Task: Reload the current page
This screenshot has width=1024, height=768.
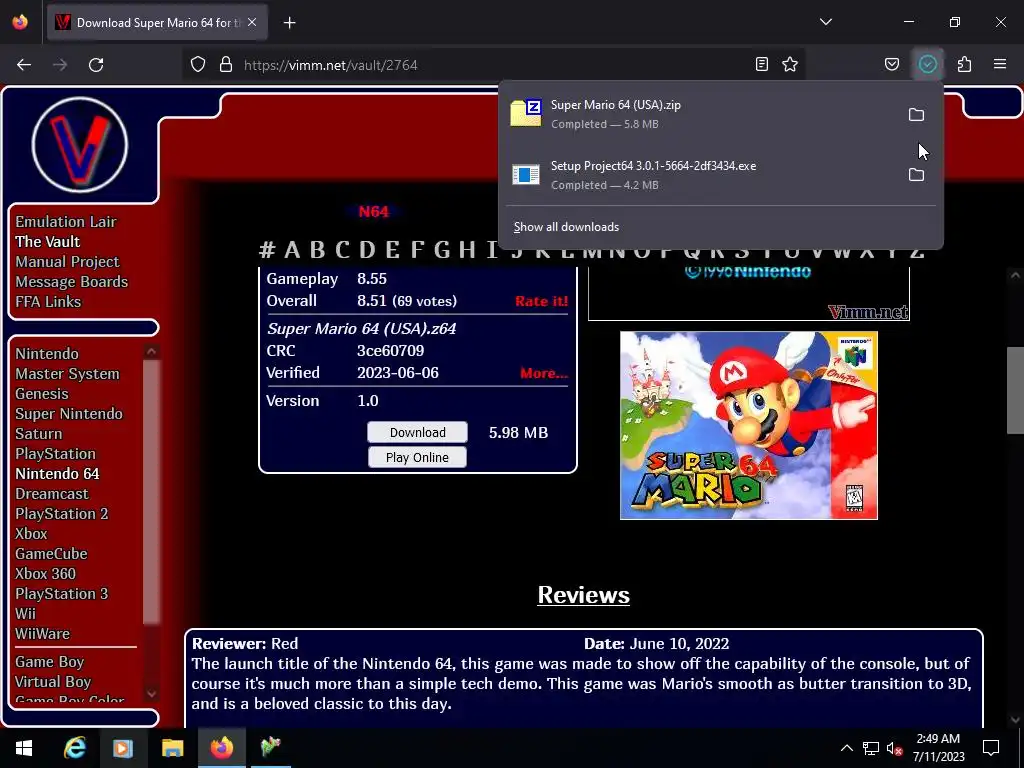Action: (96, 65)
